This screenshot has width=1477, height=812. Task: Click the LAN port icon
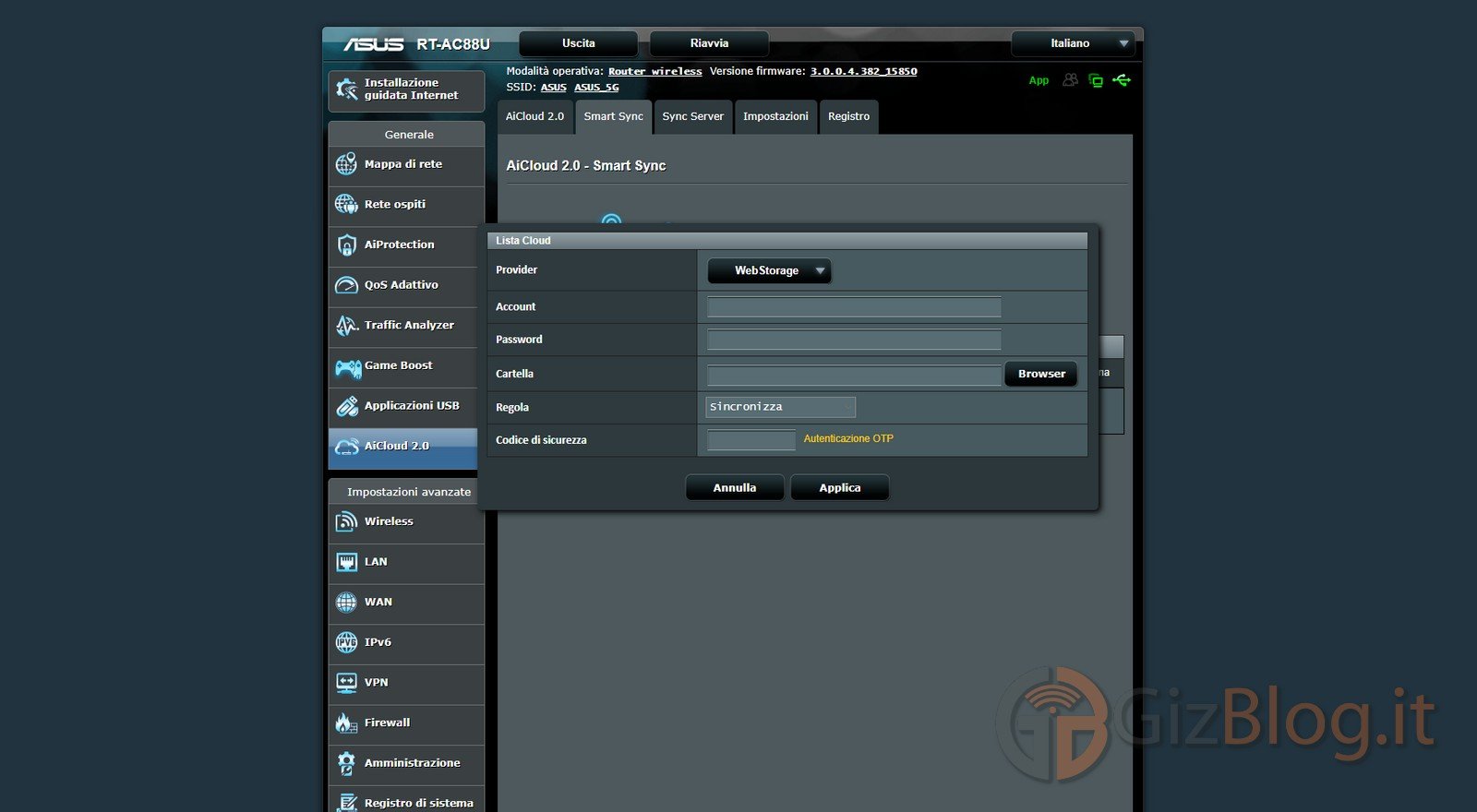346,562
